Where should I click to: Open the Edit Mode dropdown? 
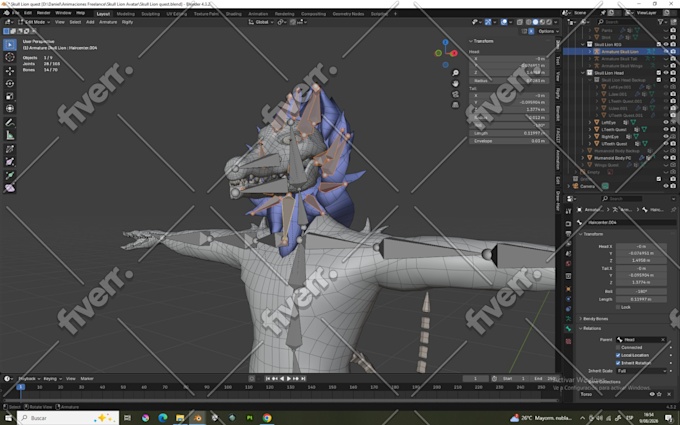tap(33, 22)
